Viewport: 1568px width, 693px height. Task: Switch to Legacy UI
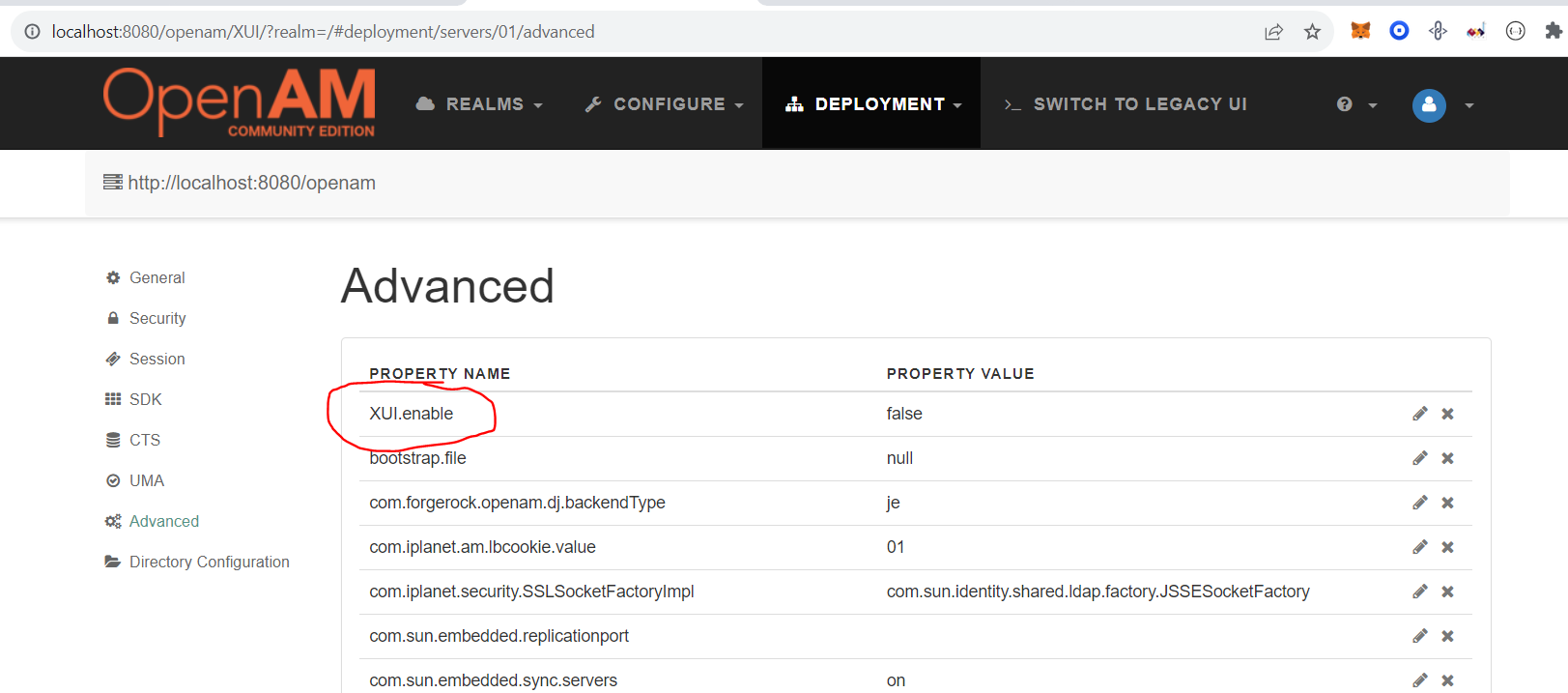point(1126,104)
